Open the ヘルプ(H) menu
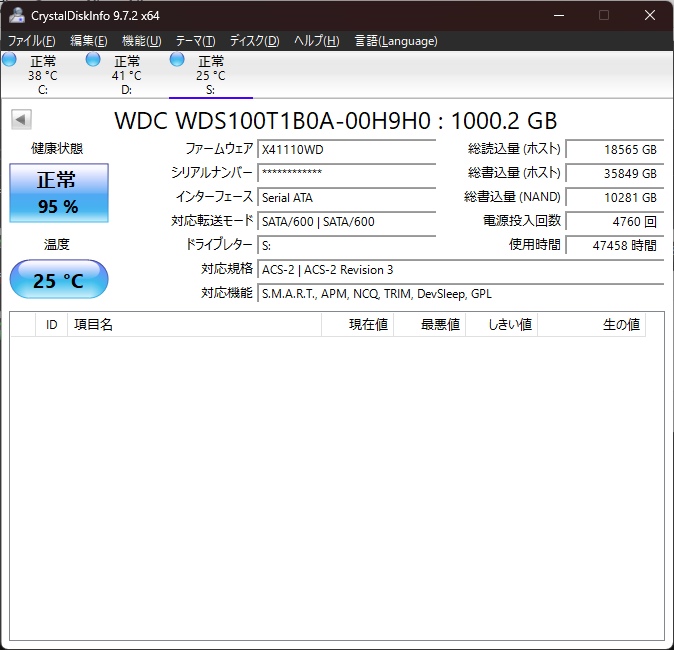The image size is (674, 650). [316, 41]
